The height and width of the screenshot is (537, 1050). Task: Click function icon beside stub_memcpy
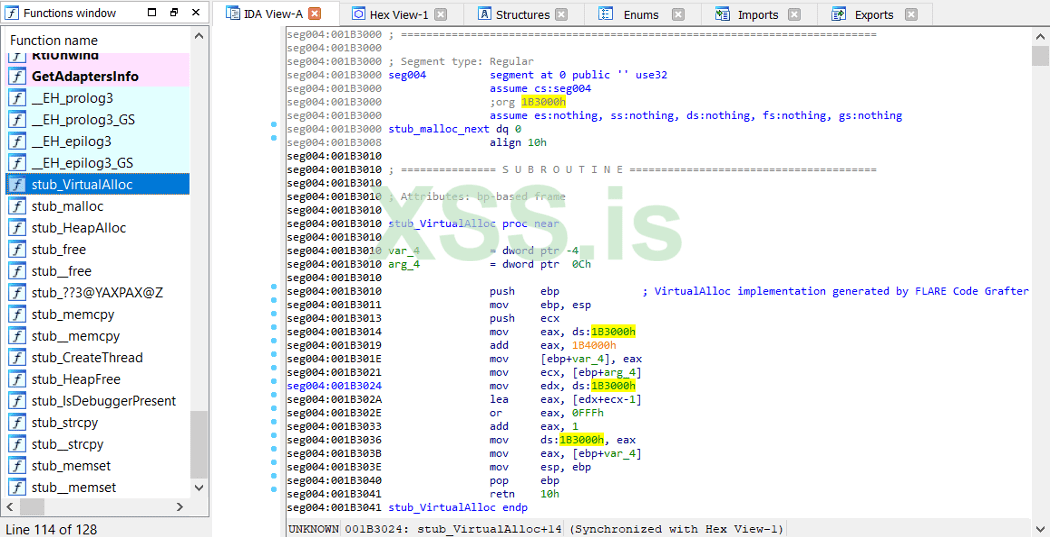(17, 314)
